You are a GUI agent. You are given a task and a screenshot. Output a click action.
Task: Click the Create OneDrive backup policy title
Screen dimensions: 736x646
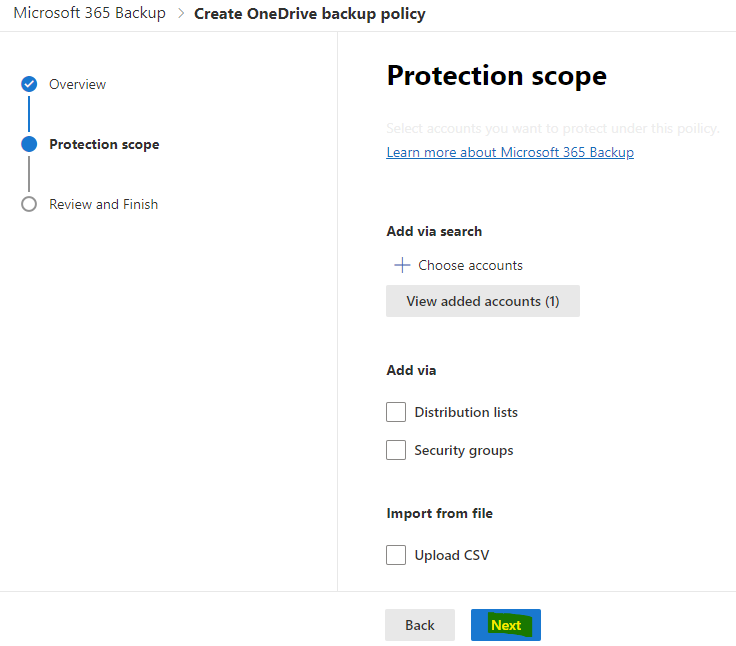pyautogui.click(x=310, y=14)
